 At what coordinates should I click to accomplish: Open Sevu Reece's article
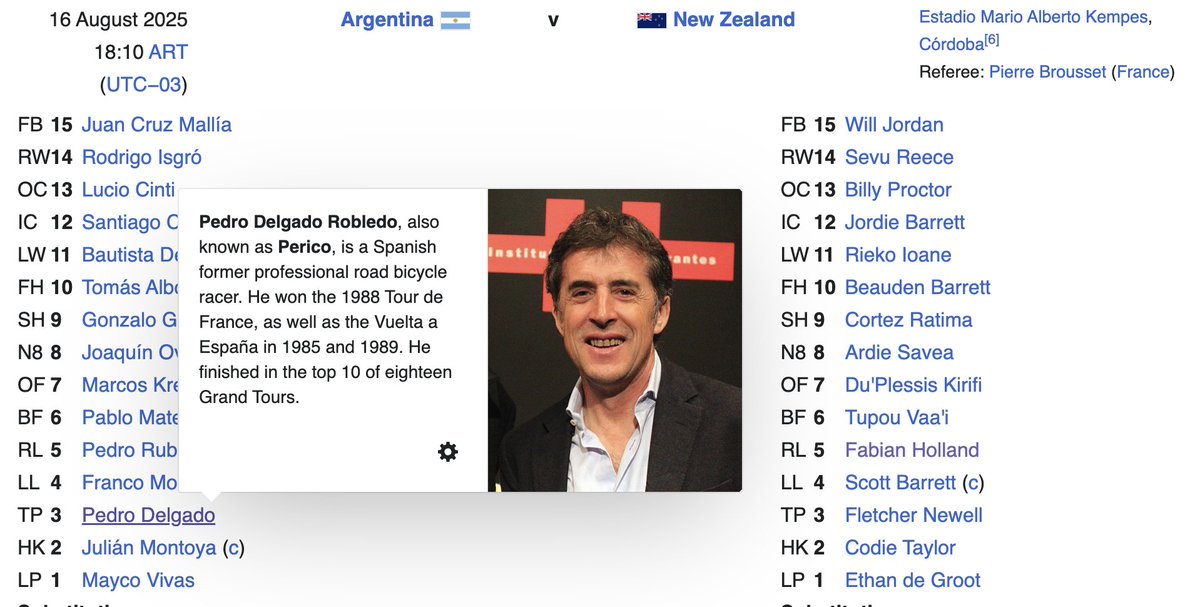[x=899, y=157]
